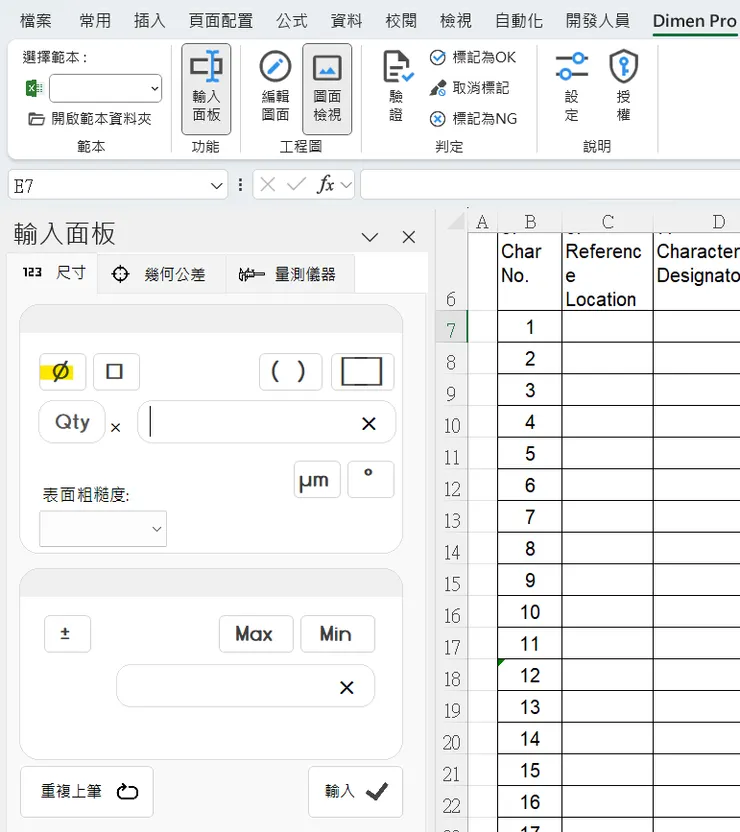Open the 開啟範本資料夾 template folder
The height and width of the screenshot is (832, 740).
click(x=90, y=118)
